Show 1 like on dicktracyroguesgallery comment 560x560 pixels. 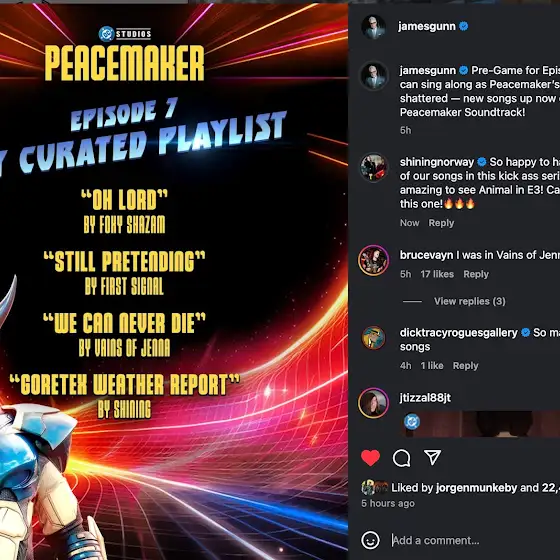click(x=432, y=365)
